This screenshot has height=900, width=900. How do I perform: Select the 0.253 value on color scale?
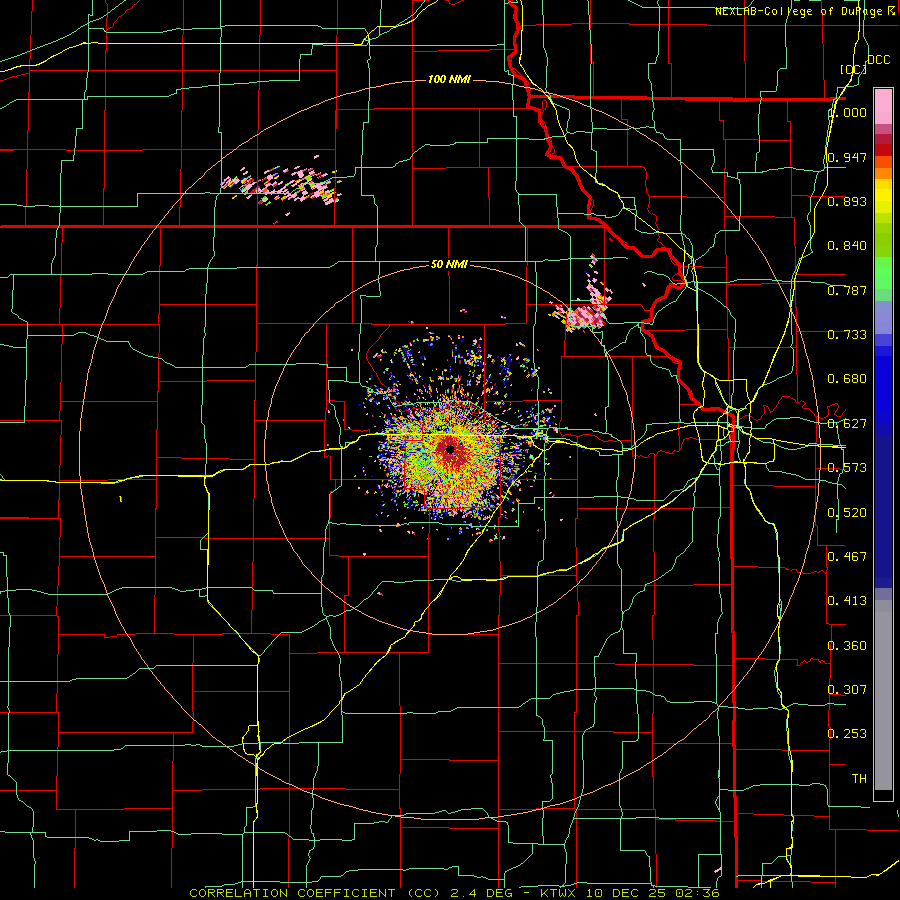pos(847,734)
